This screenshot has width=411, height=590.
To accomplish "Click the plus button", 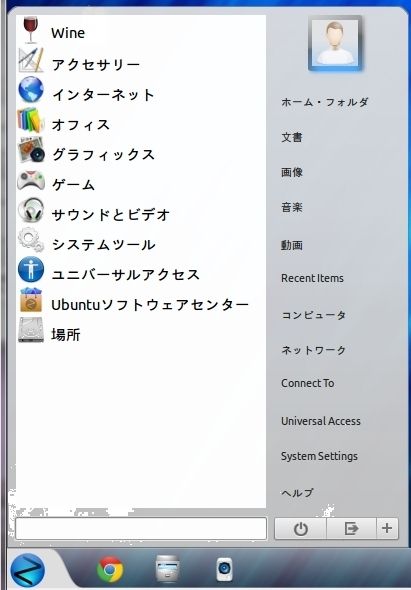I will pos(387,529).
